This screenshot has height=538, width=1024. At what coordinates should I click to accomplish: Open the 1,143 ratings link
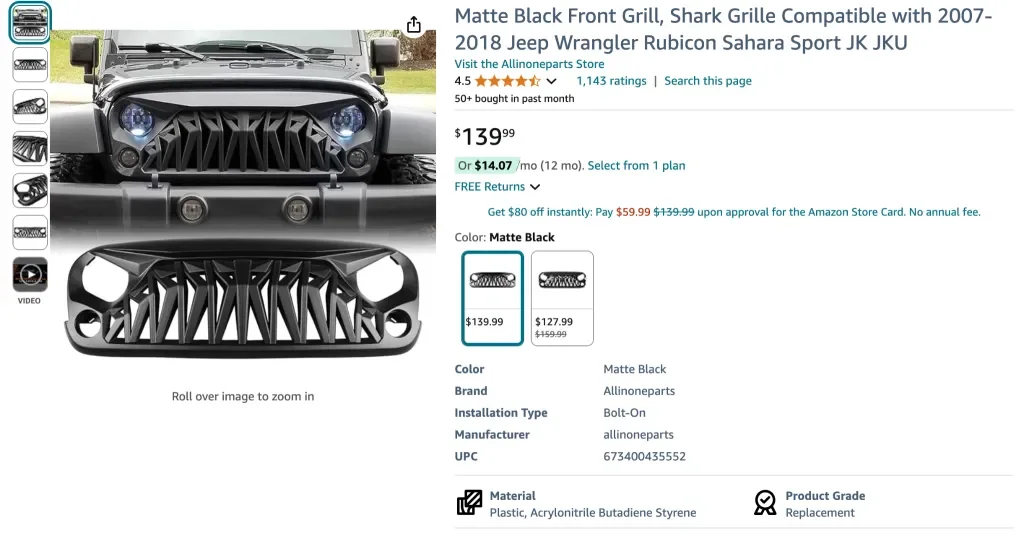[x=611, y=81]
